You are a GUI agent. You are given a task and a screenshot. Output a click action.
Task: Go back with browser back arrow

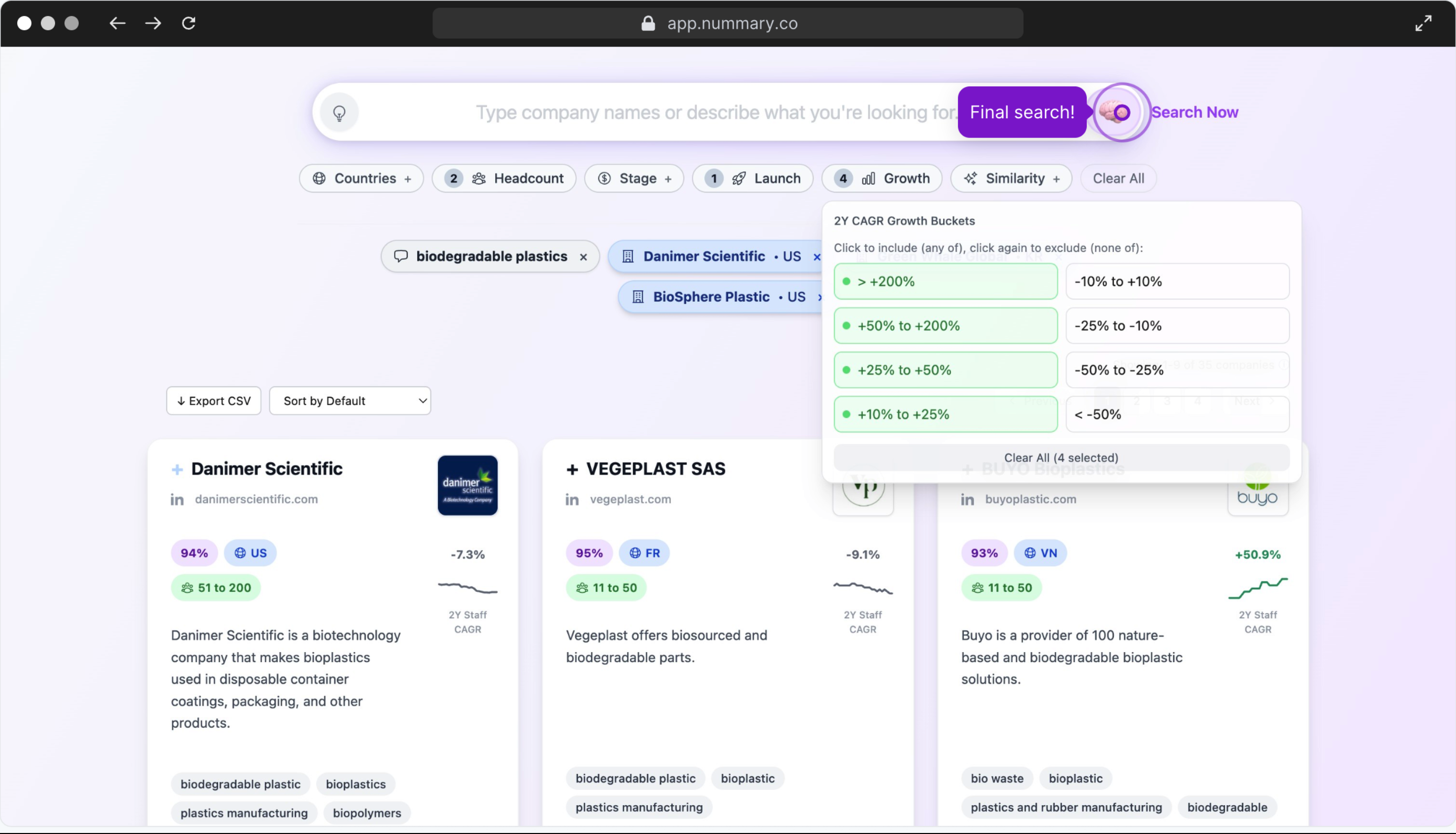pos(117,23)
